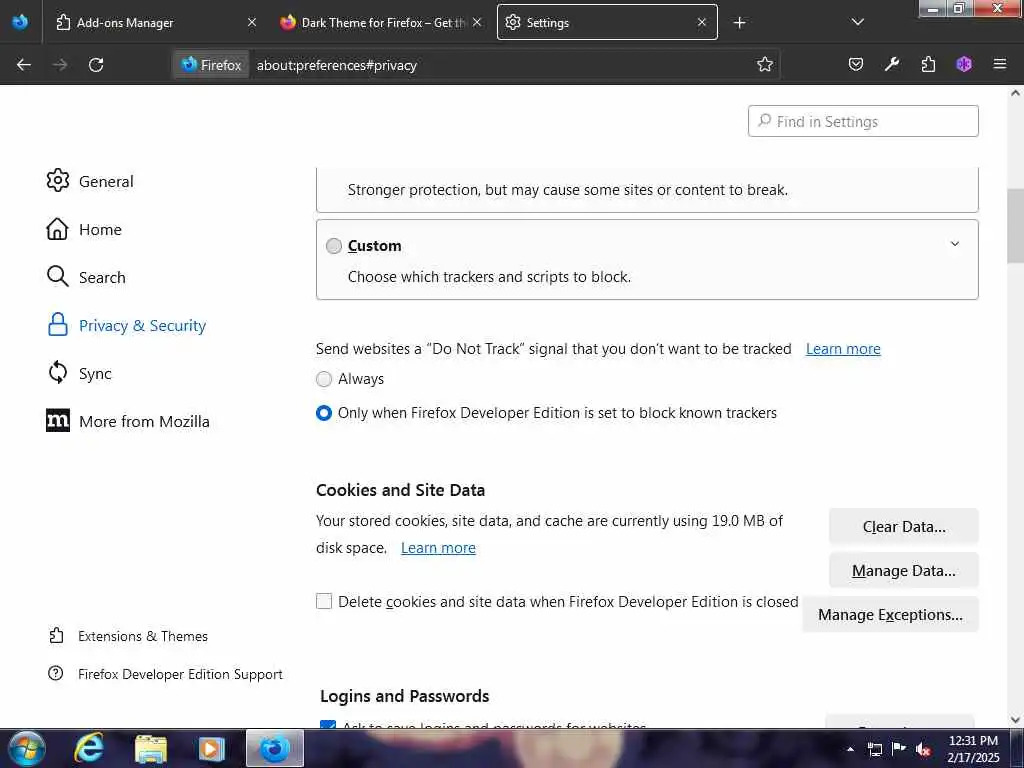Open Home settings category
Image resolution: width=1024 pixels, height=768 pixels.
pos(84,229)
